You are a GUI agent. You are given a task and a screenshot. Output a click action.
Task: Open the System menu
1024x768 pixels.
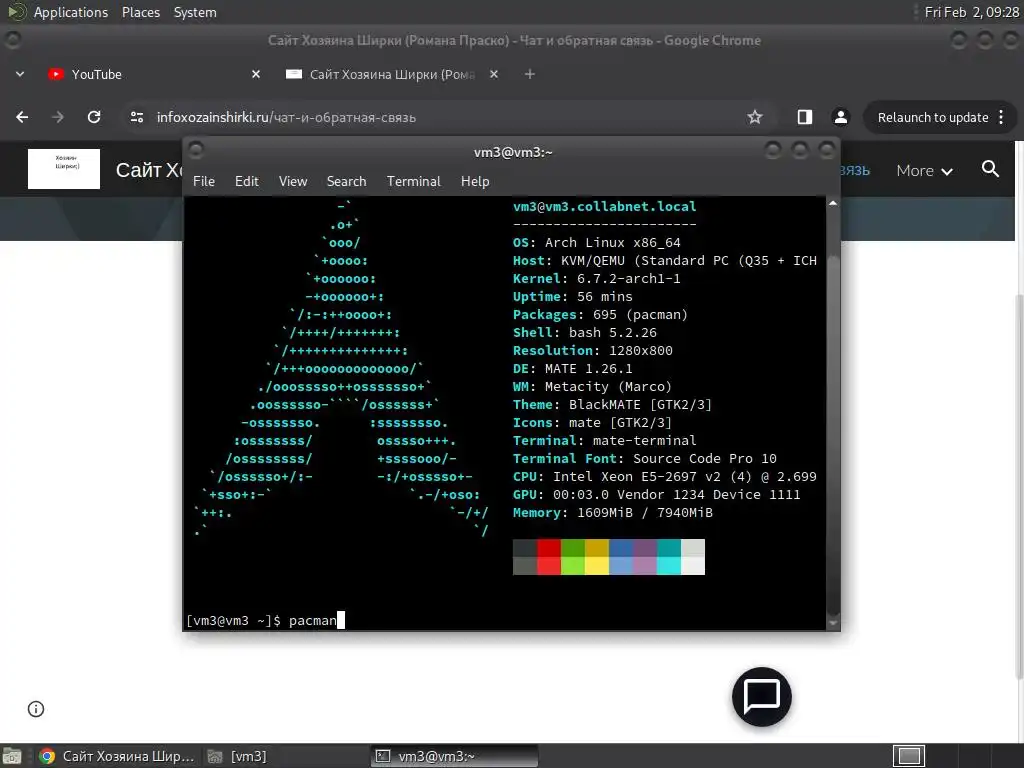click(195, 12)
